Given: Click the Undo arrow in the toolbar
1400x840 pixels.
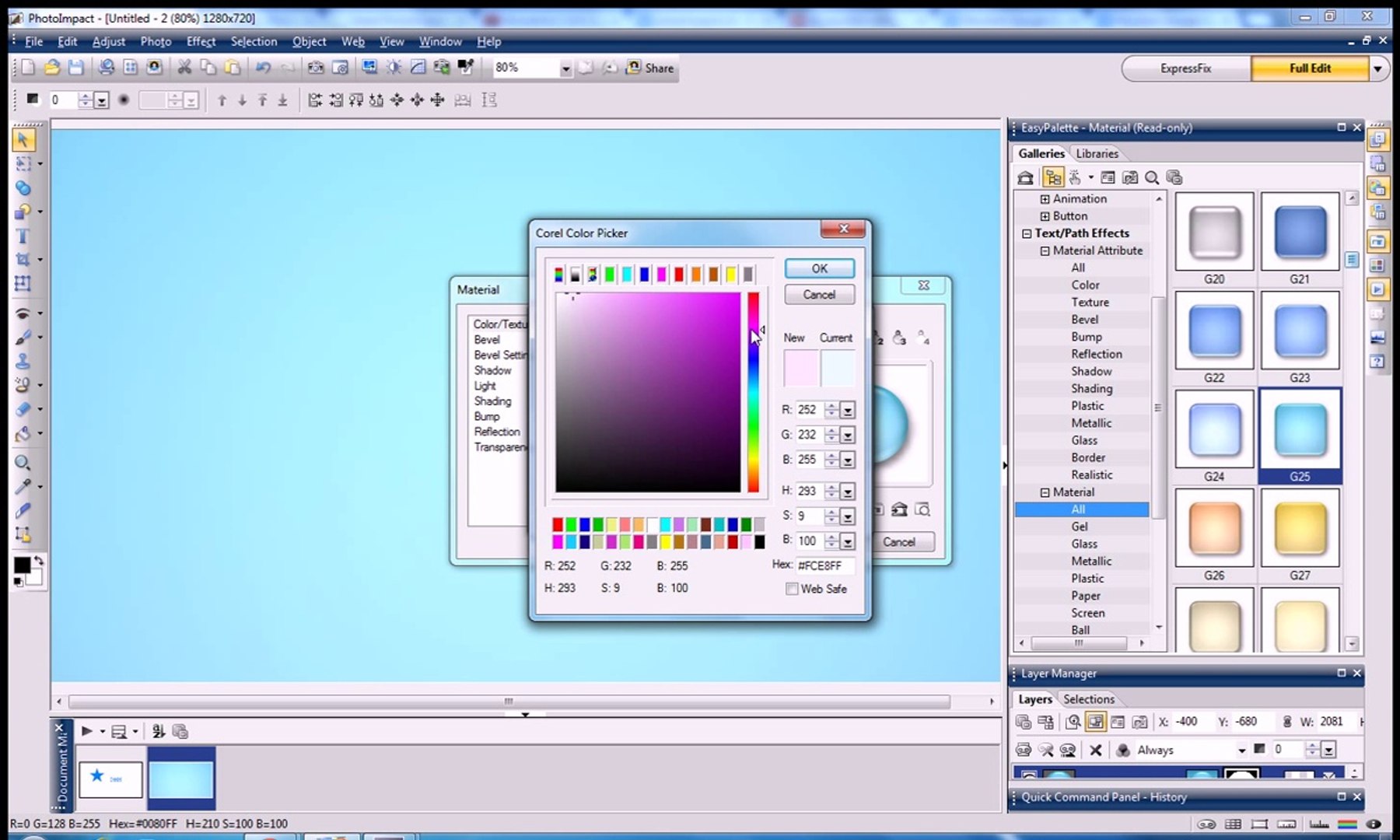Looking at the screenshot, I should (x=263, y=68).
